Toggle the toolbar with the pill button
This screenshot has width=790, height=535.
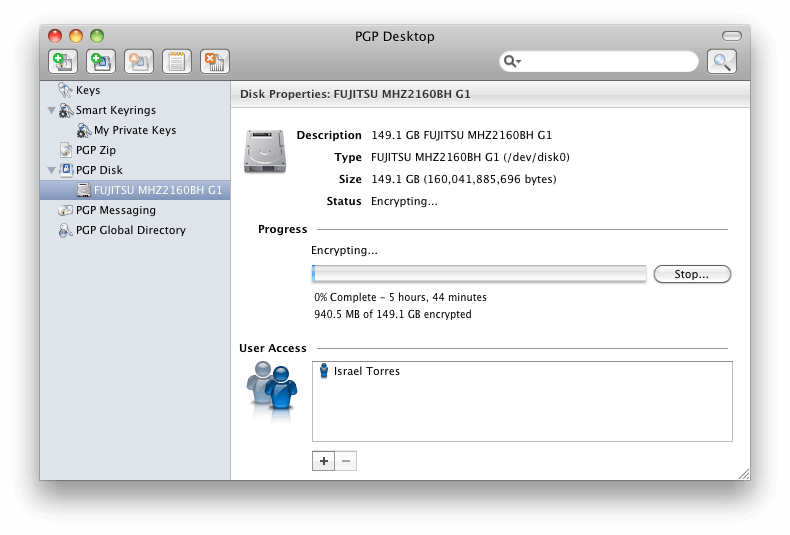tap(731, 36)
